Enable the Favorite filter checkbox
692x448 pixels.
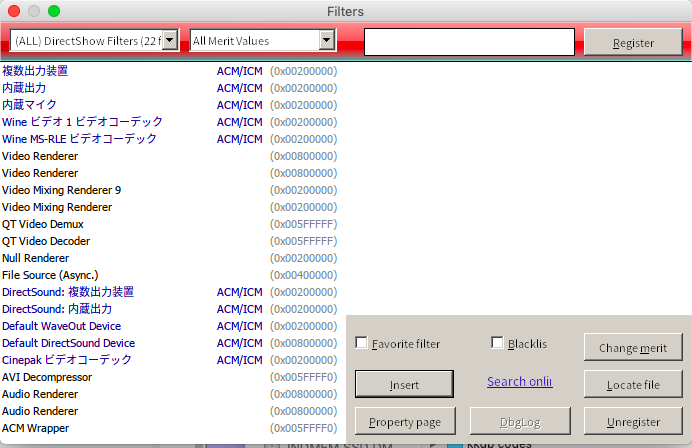362,343
